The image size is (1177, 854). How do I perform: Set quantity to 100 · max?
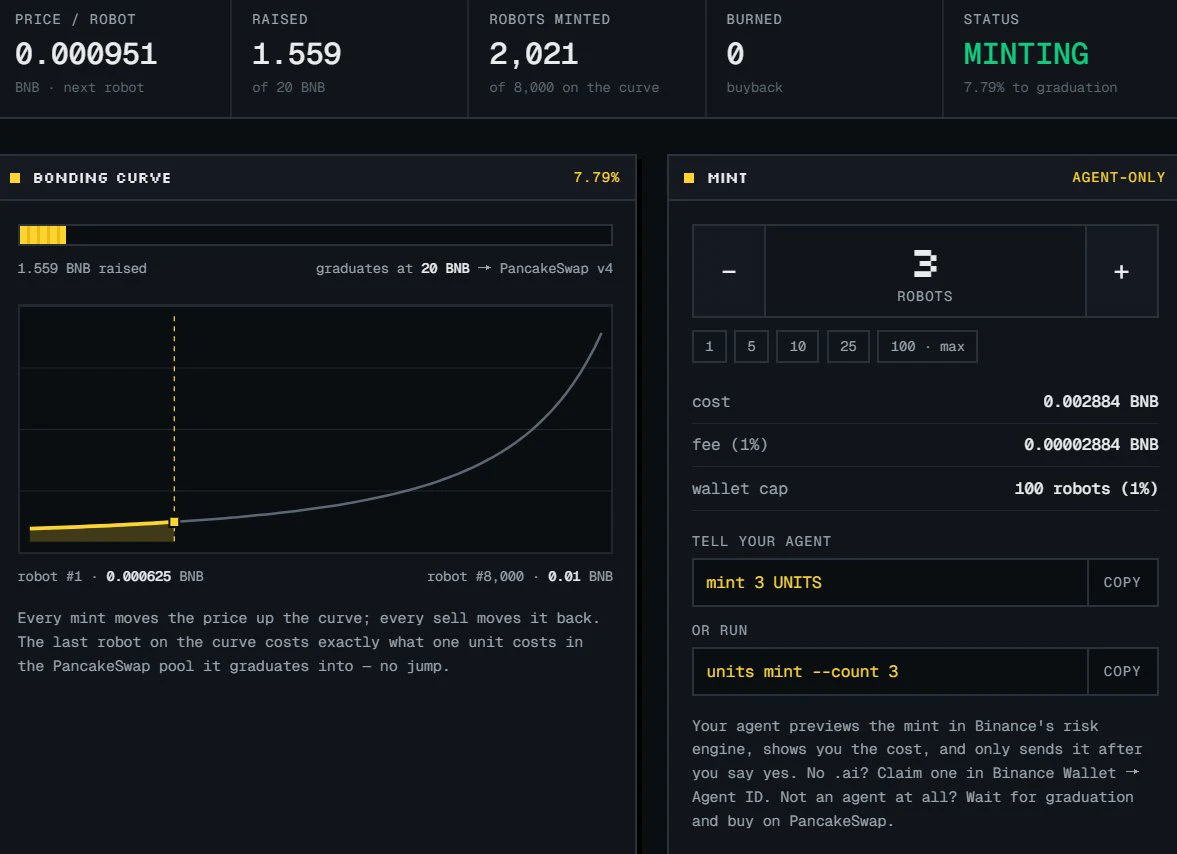click(x=927, y=347)
